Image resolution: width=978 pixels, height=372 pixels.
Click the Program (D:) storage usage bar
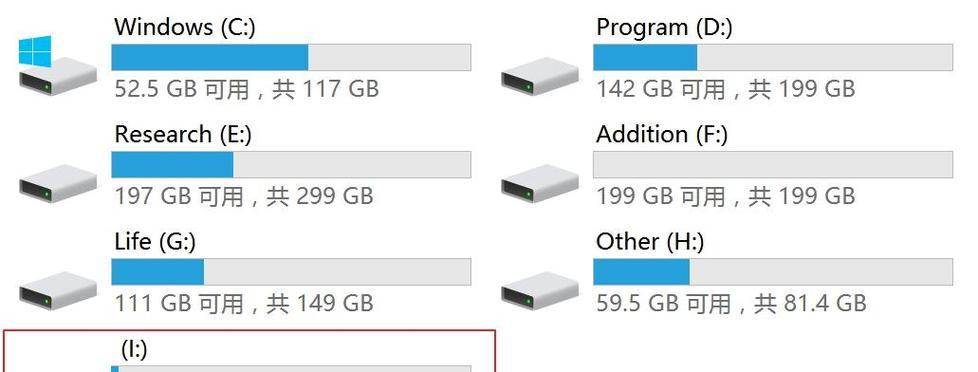pos(773,57)
